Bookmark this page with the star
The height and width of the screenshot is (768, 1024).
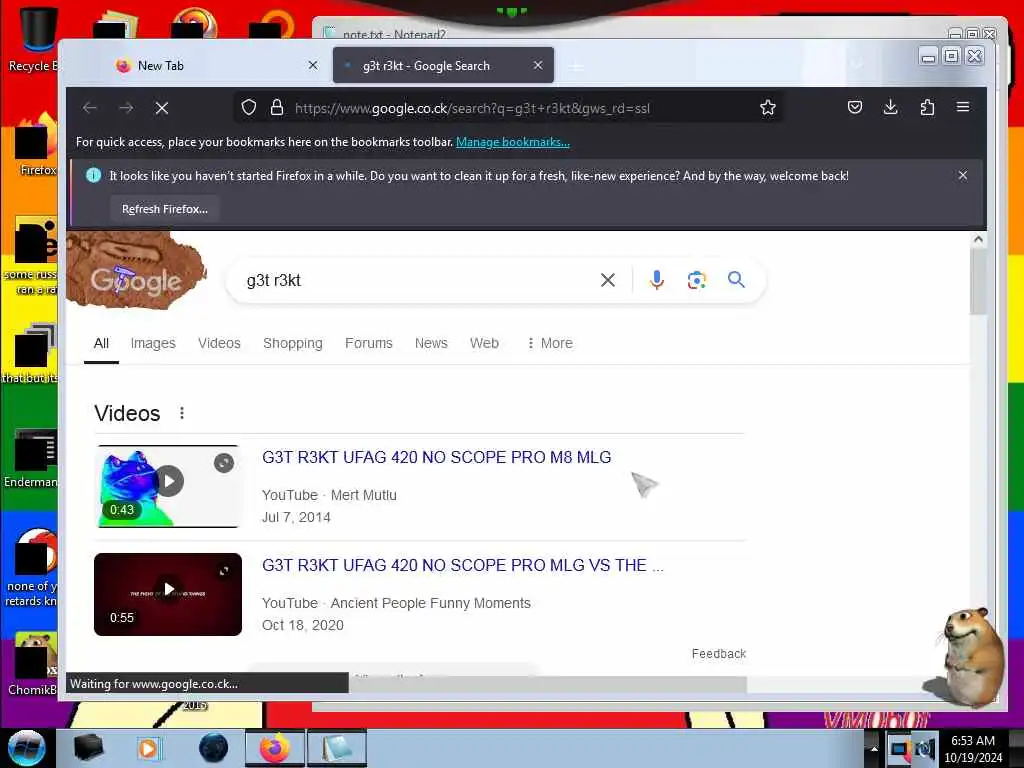point(768,108)
